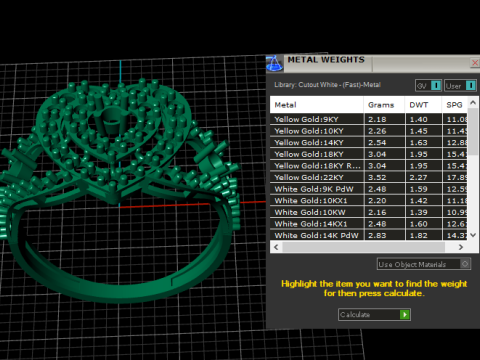Click the 1.63 DWT cell
480x360 pixels.
pos(424,143)
